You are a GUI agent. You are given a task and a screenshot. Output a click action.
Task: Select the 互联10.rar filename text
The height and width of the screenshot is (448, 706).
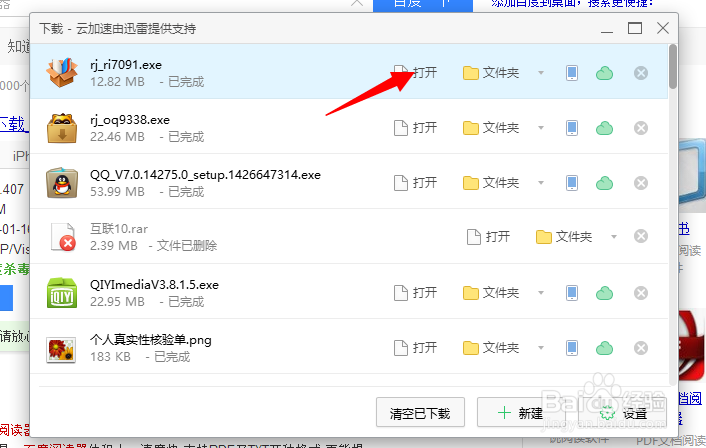coord(119,229)
